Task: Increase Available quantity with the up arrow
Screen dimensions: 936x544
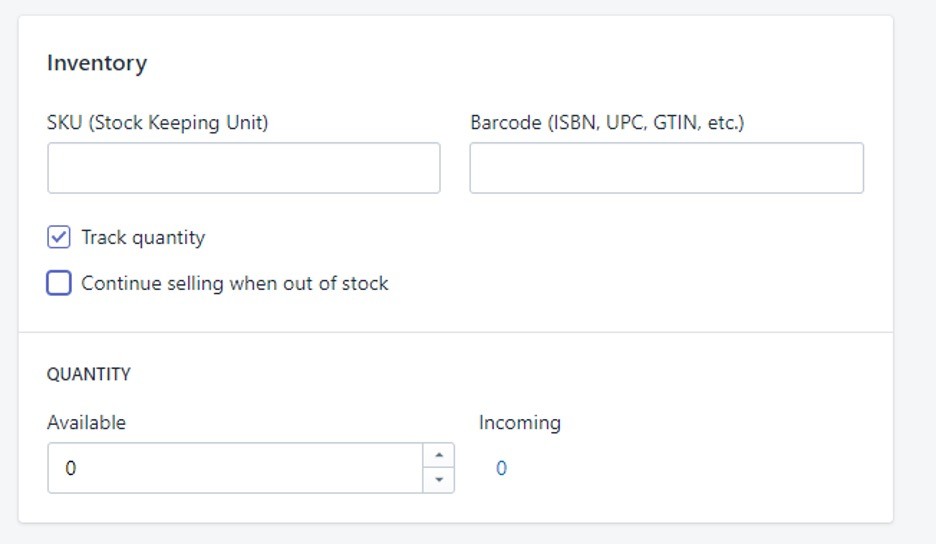Action: point(439,456)
